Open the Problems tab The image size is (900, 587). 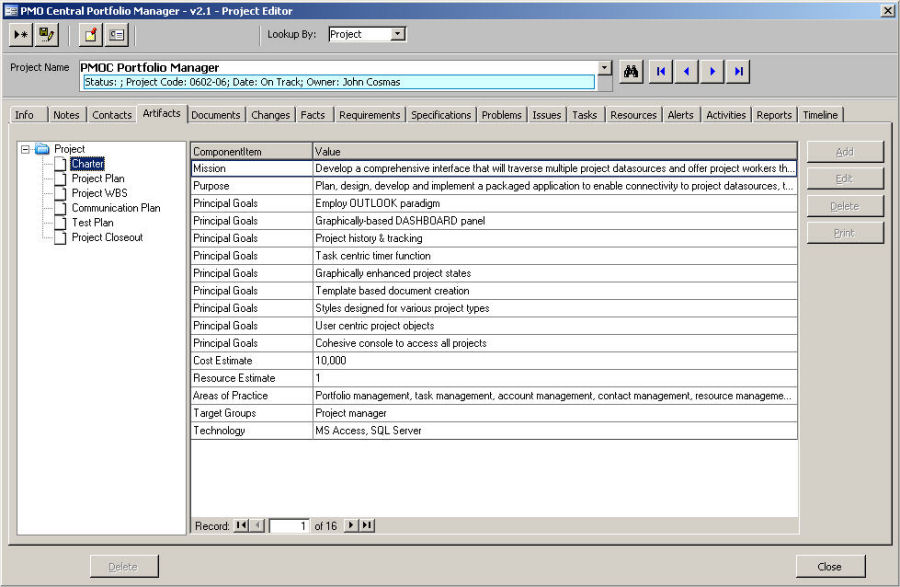[502, 115]
